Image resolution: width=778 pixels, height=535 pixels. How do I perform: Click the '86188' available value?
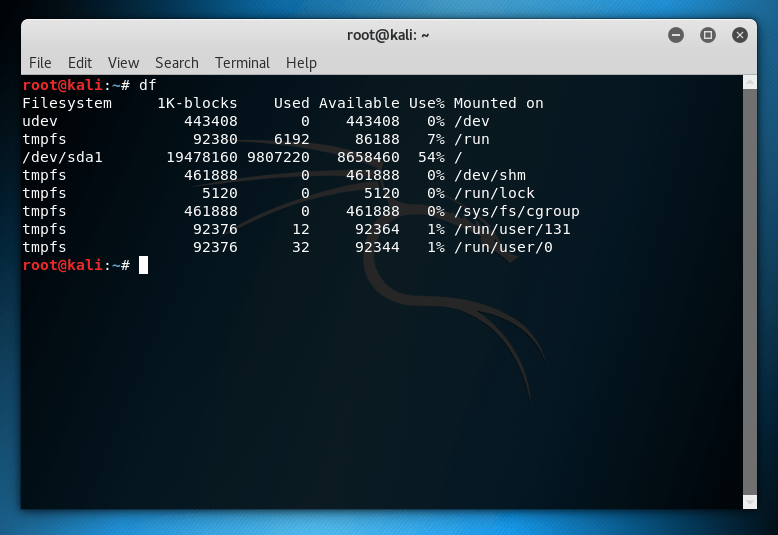pyautogui.click(x=377, y=139)
